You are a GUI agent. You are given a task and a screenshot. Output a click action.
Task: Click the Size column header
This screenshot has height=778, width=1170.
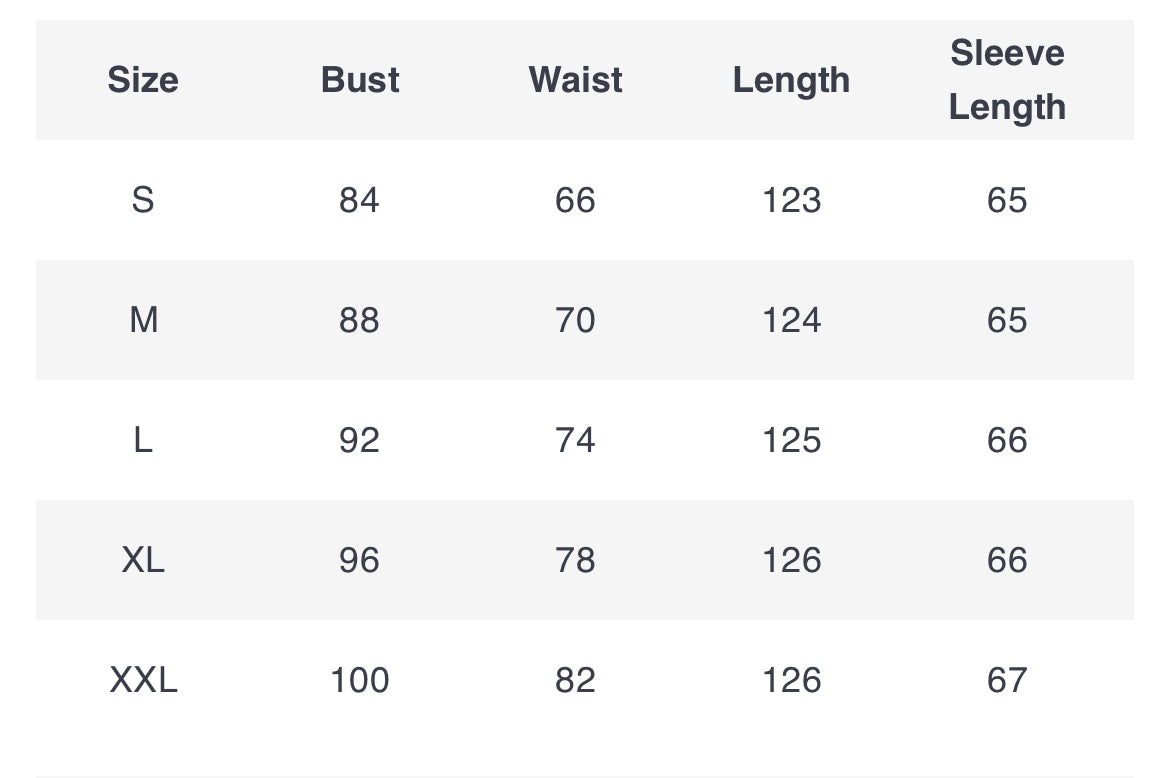point(143,80)
